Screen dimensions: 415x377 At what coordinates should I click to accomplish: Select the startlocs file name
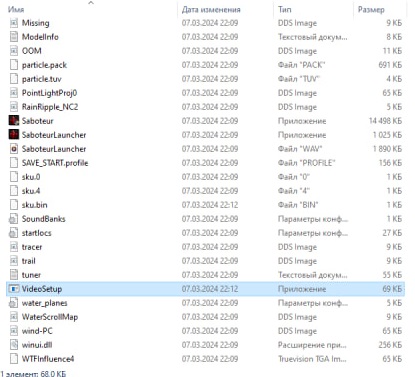tap(37, 233)
